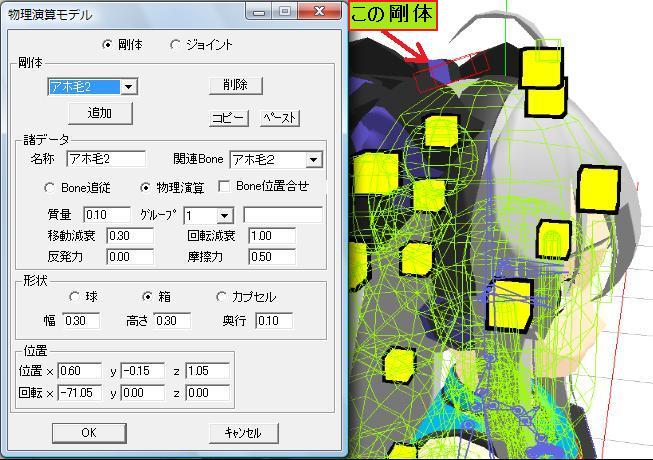Click the キャンセル button
653x460 pixels.
(x=244, y=433)
